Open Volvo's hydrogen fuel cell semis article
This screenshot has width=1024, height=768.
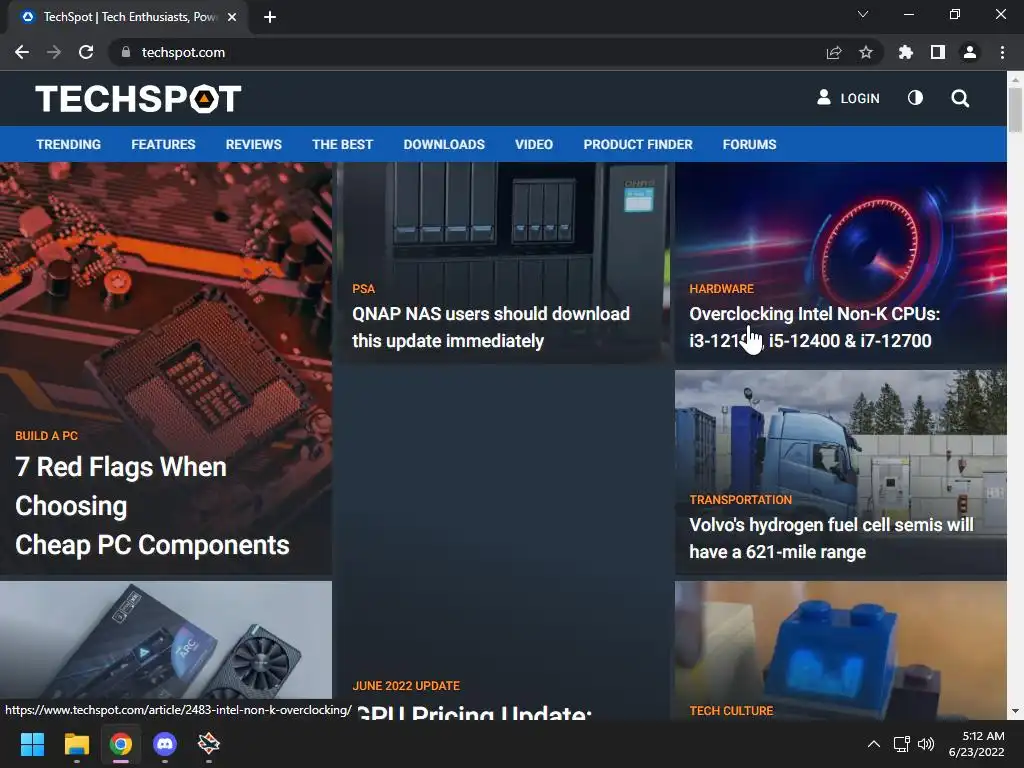[x=831, y=538]
